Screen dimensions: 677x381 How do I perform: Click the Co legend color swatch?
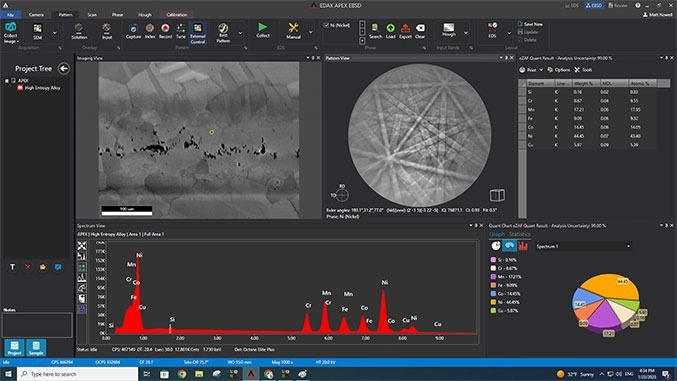[493, 294]
